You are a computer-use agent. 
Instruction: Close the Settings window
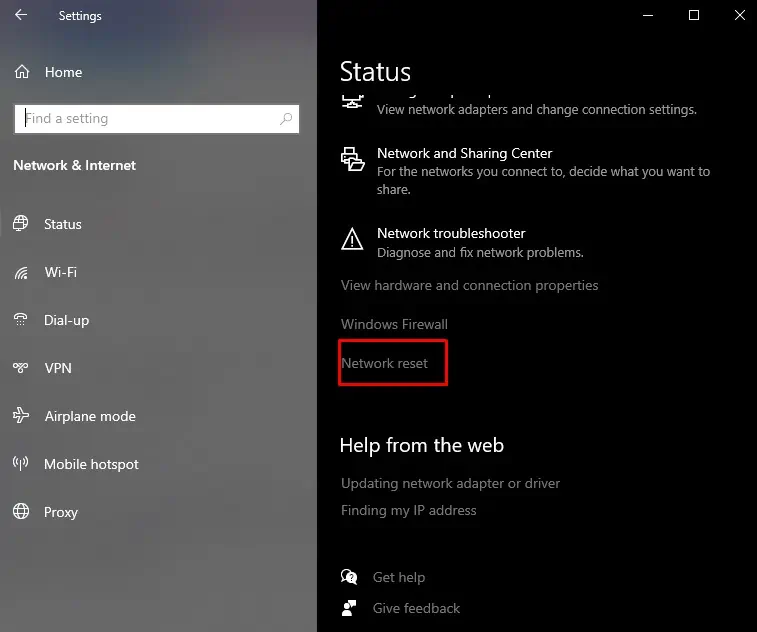click(740, 15)
